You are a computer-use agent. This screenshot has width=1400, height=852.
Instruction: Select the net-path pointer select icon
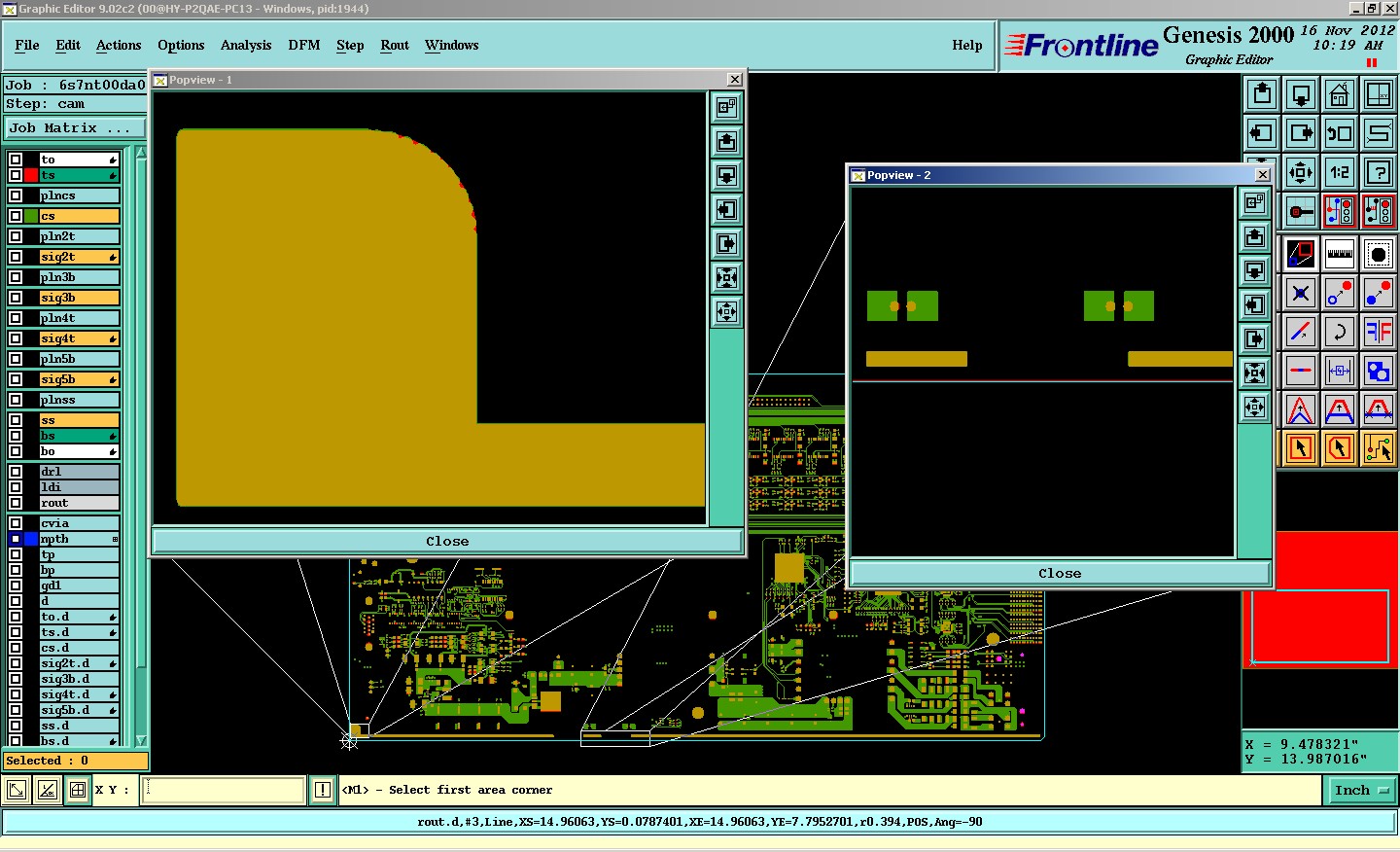pyautogui.click(x=1379, y=448)
